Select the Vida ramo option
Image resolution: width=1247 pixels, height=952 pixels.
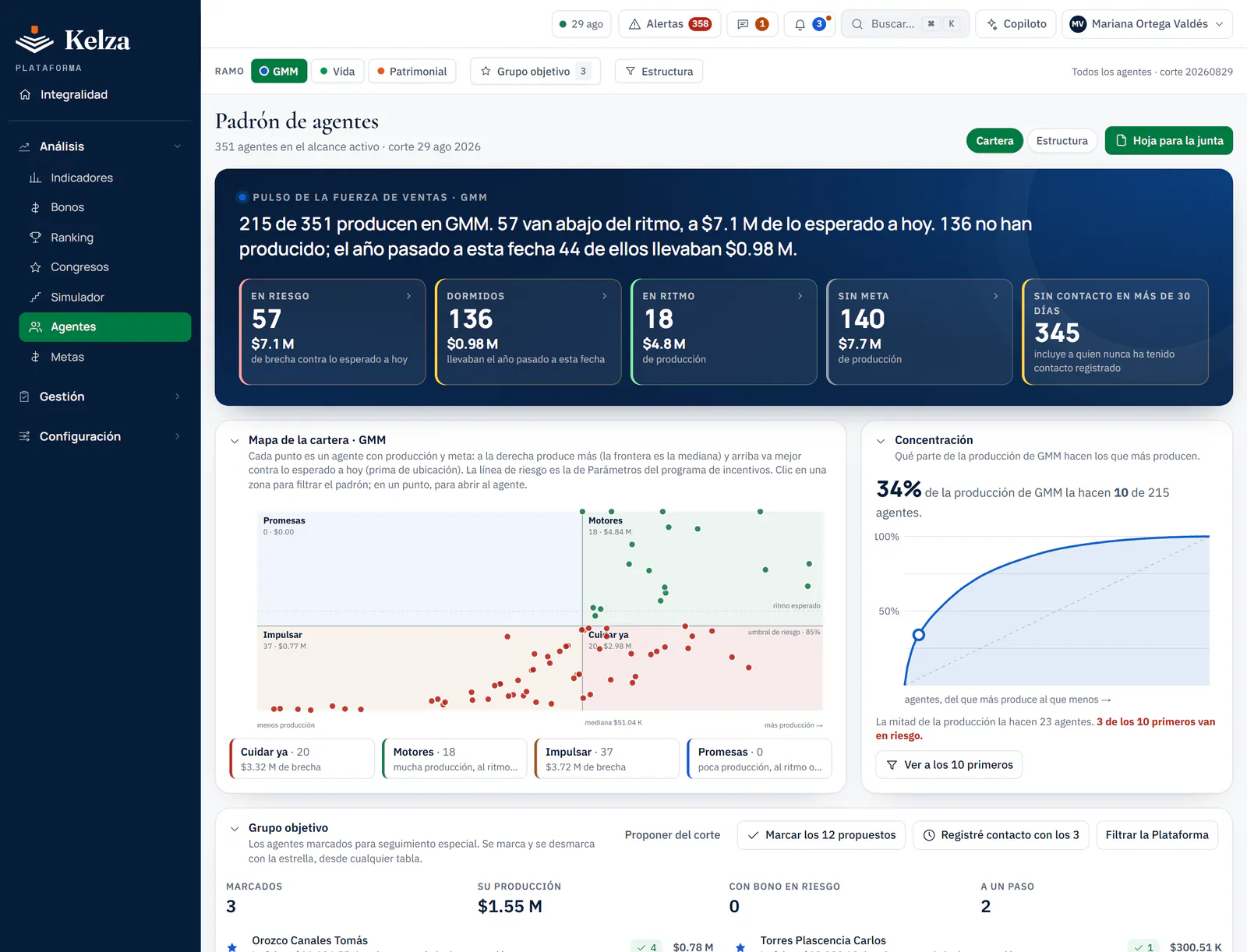(337, 71)
